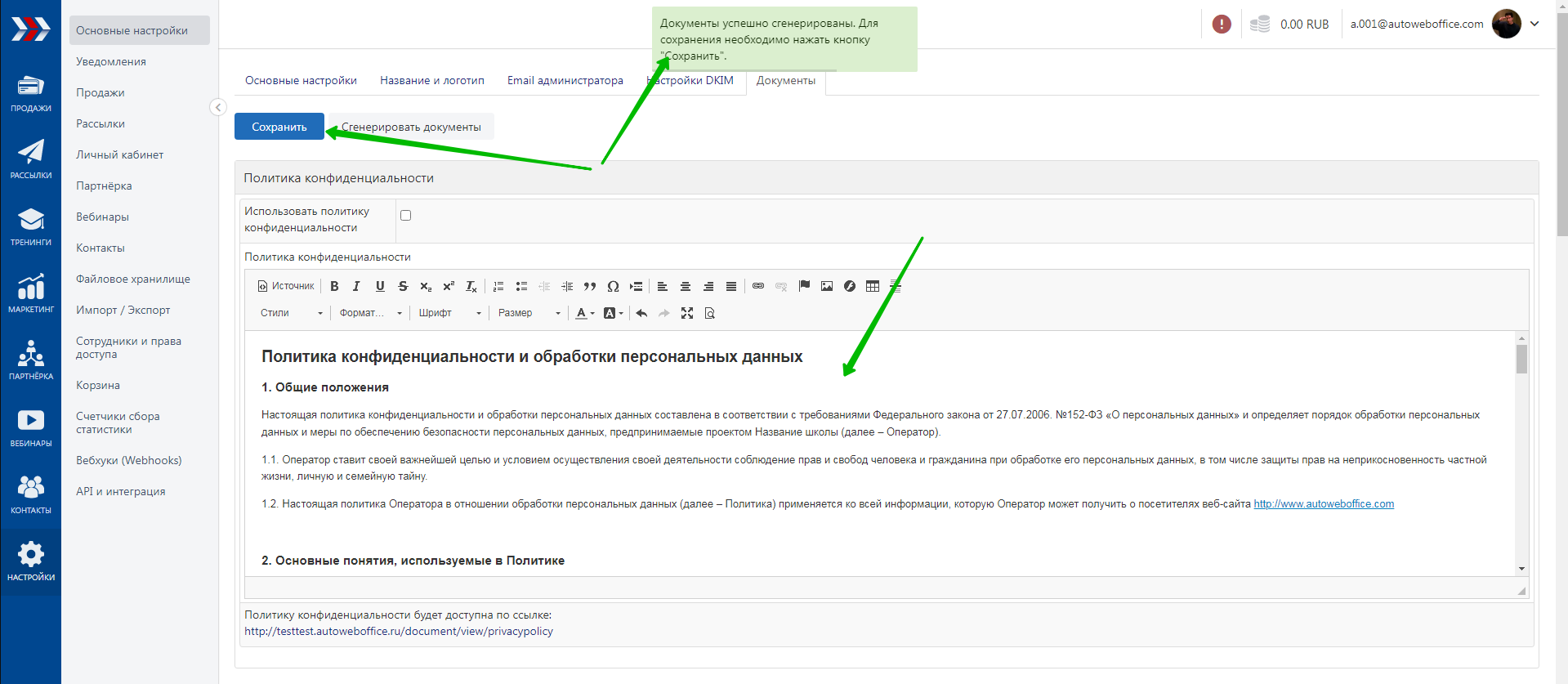Image resolution: width=1568 pixels, height=684 pixels.
Task: Toggle bold formatting in the editor
Action: pos(334,286)
